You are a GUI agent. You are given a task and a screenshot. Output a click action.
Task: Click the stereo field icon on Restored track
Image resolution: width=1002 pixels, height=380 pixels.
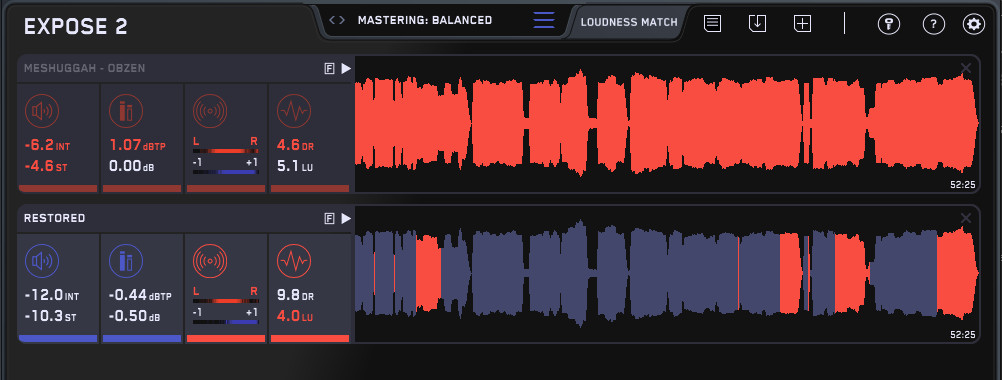210,261
